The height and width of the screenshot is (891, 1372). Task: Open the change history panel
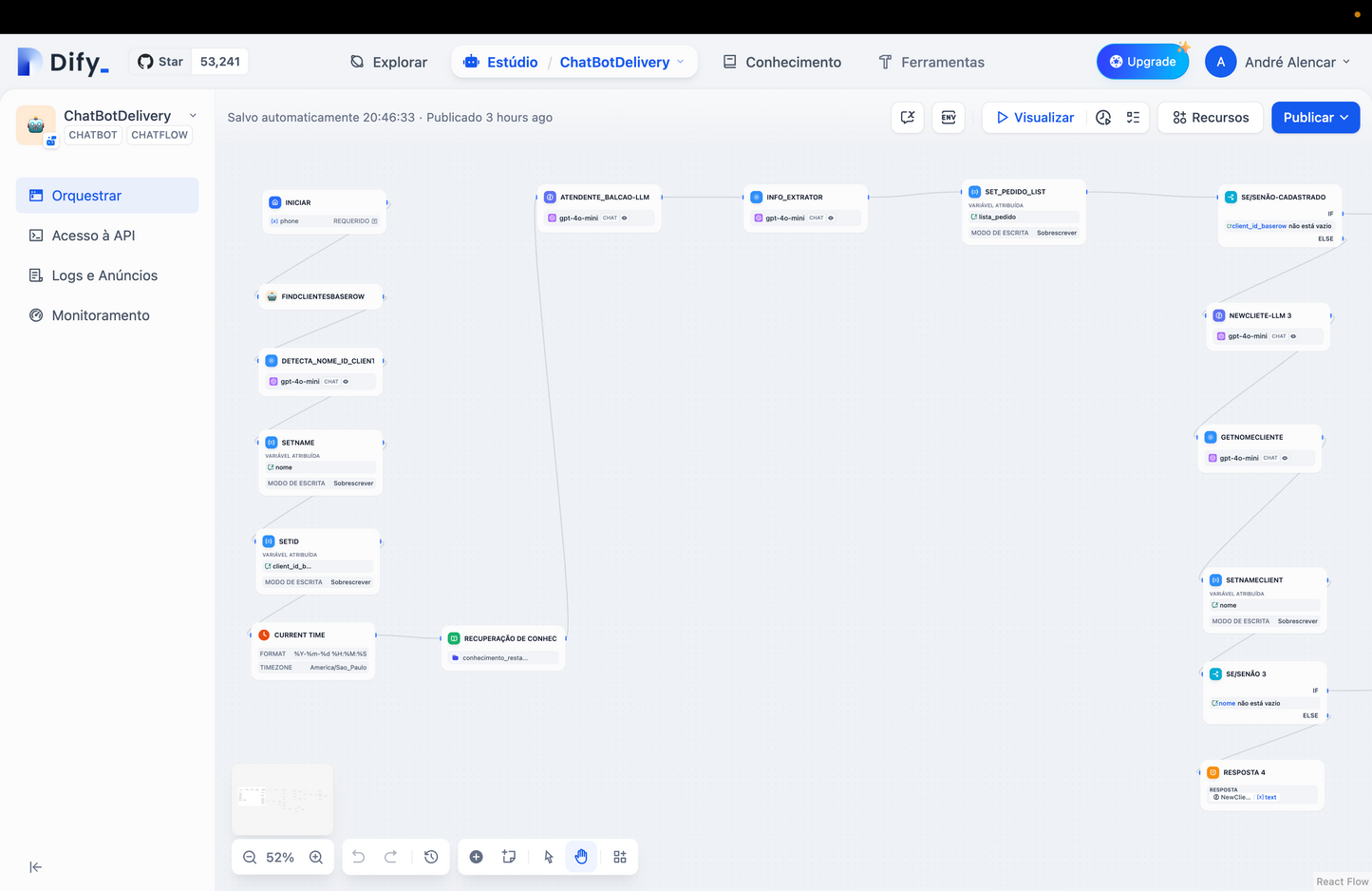(431, 857)
